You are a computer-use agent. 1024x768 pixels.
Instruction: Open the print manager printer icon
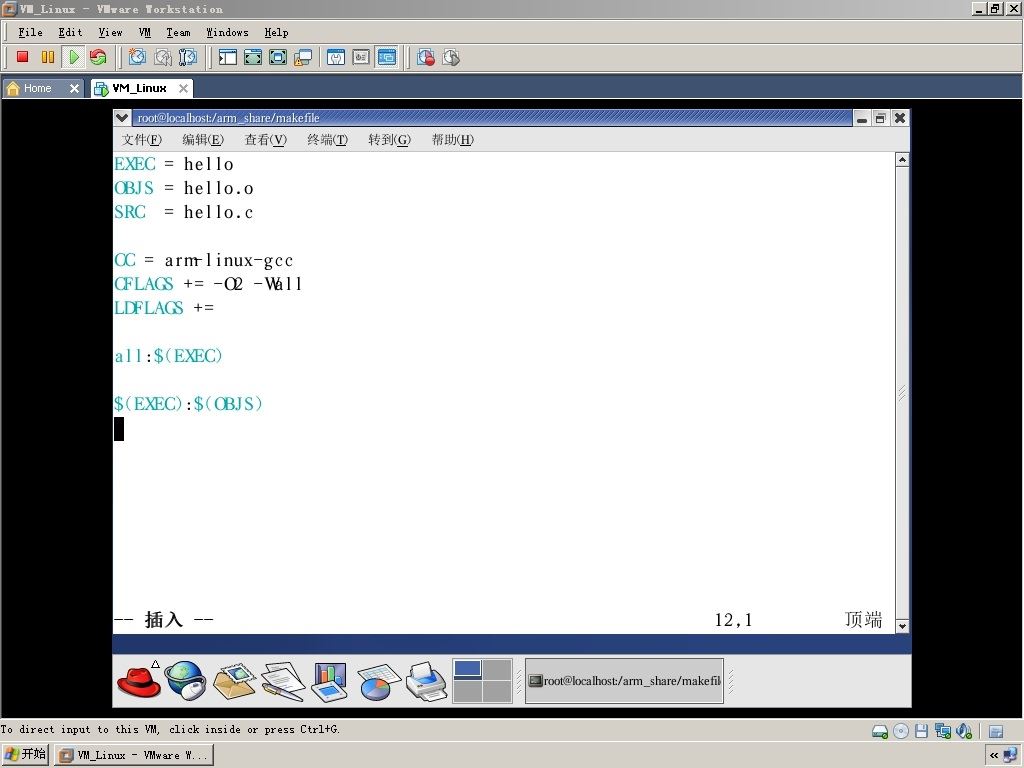click(426, 680)
